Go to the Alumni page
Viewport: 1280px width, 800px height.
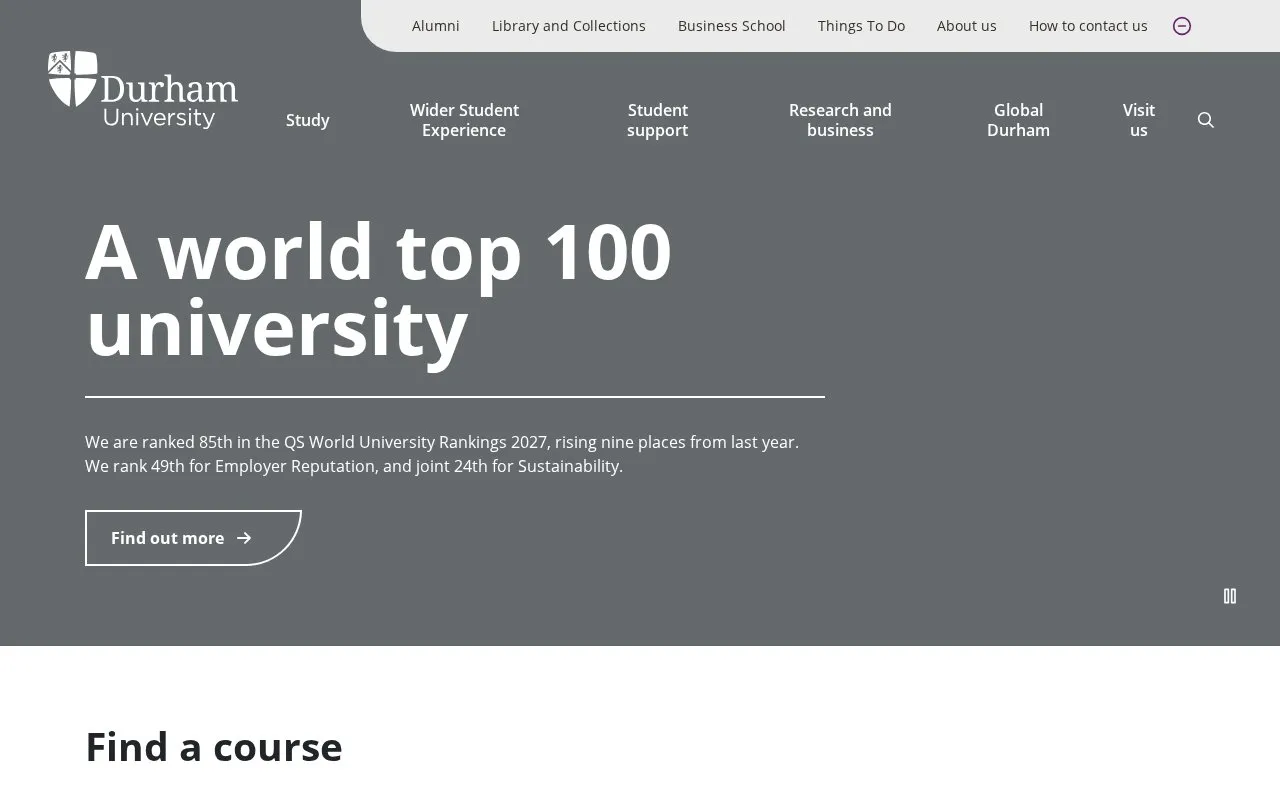pyautogui.click(x=436, y=26)
